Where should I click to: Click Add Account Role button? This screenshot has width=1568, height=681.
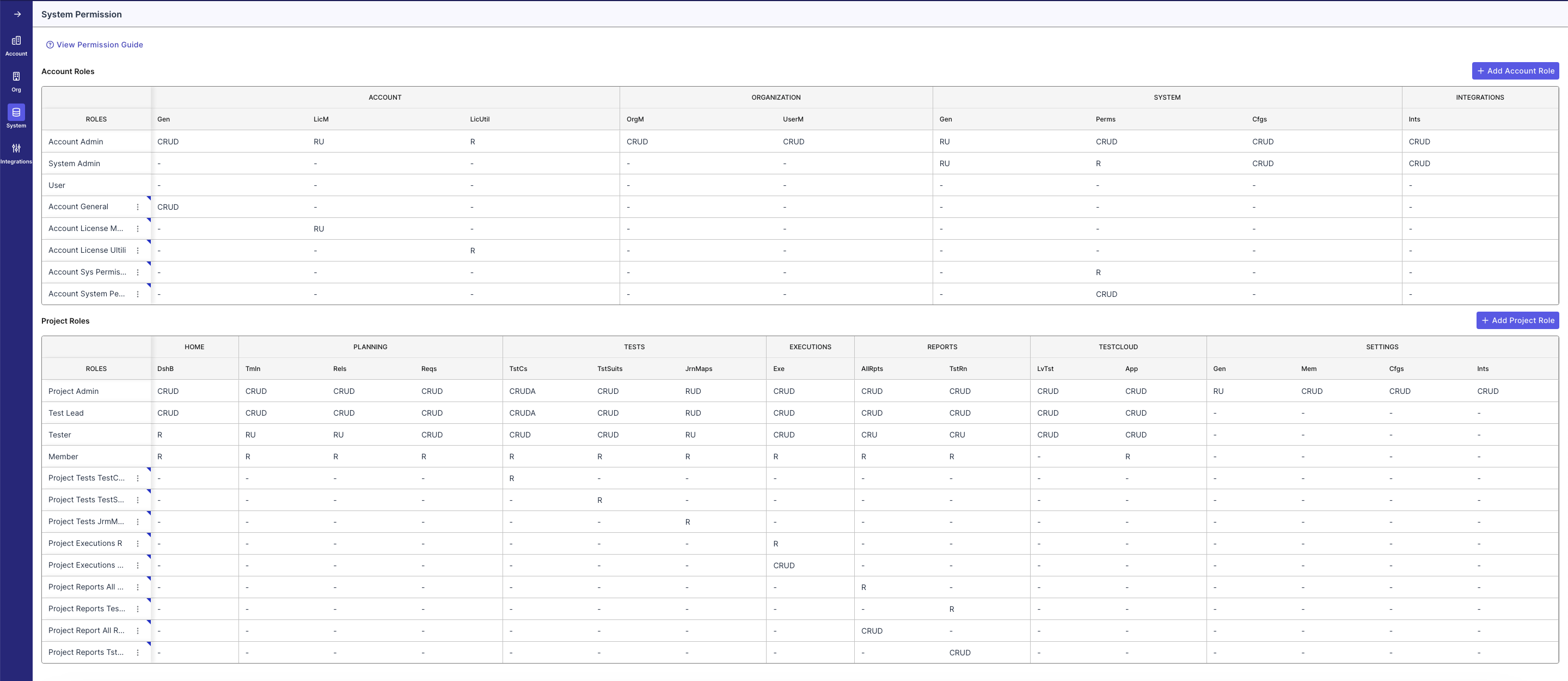coord(1515,71)
